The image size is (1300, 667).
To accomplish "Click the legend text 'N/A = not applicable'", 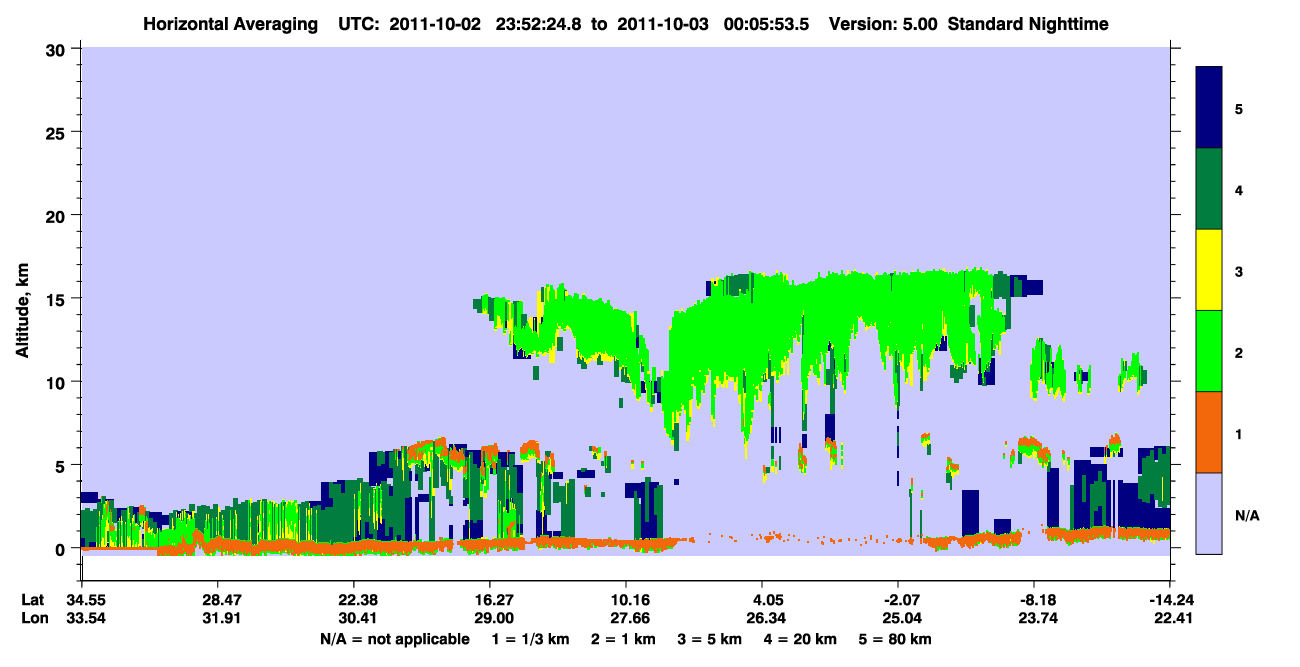I will [394, 639].
